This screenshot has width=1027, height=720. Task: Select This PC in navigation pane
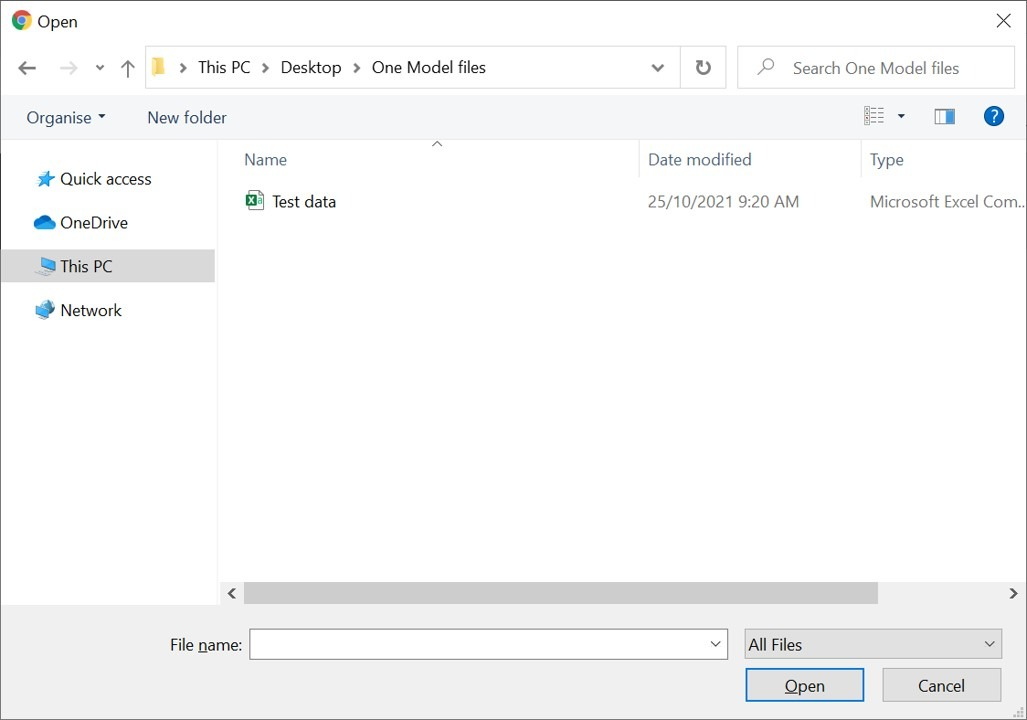pyautogui.click(x=86, y=266)
